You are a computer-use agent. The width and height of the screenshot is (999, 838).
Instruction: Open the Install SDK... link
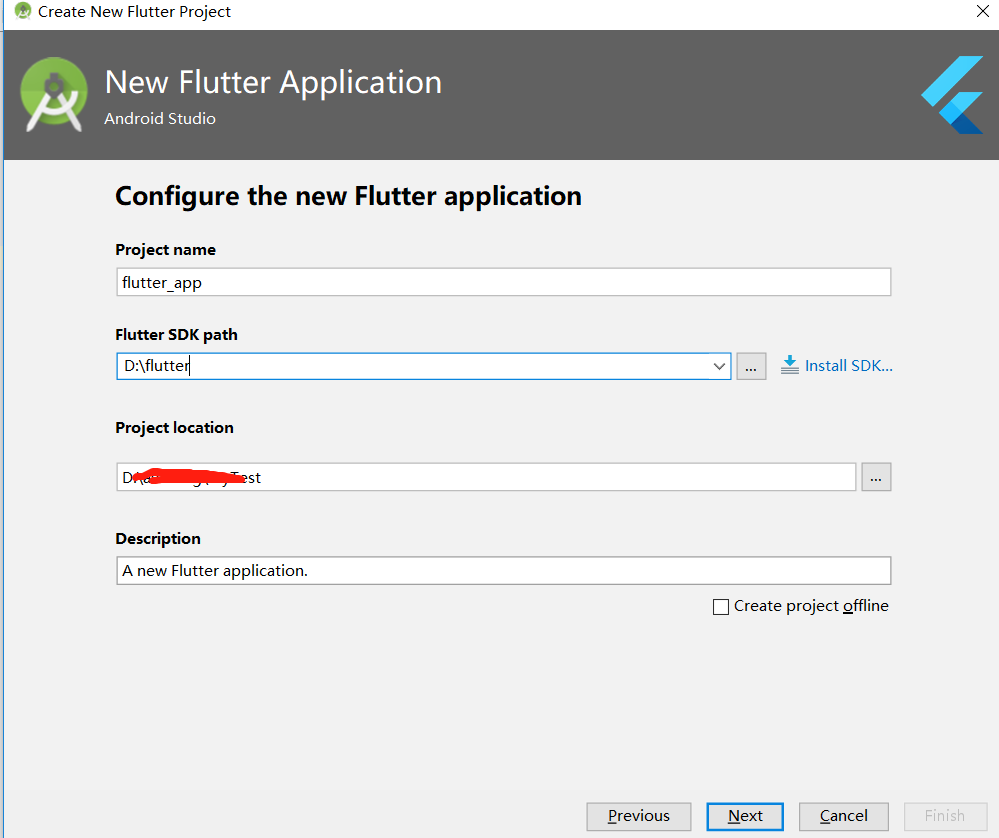tap(849, 366)
